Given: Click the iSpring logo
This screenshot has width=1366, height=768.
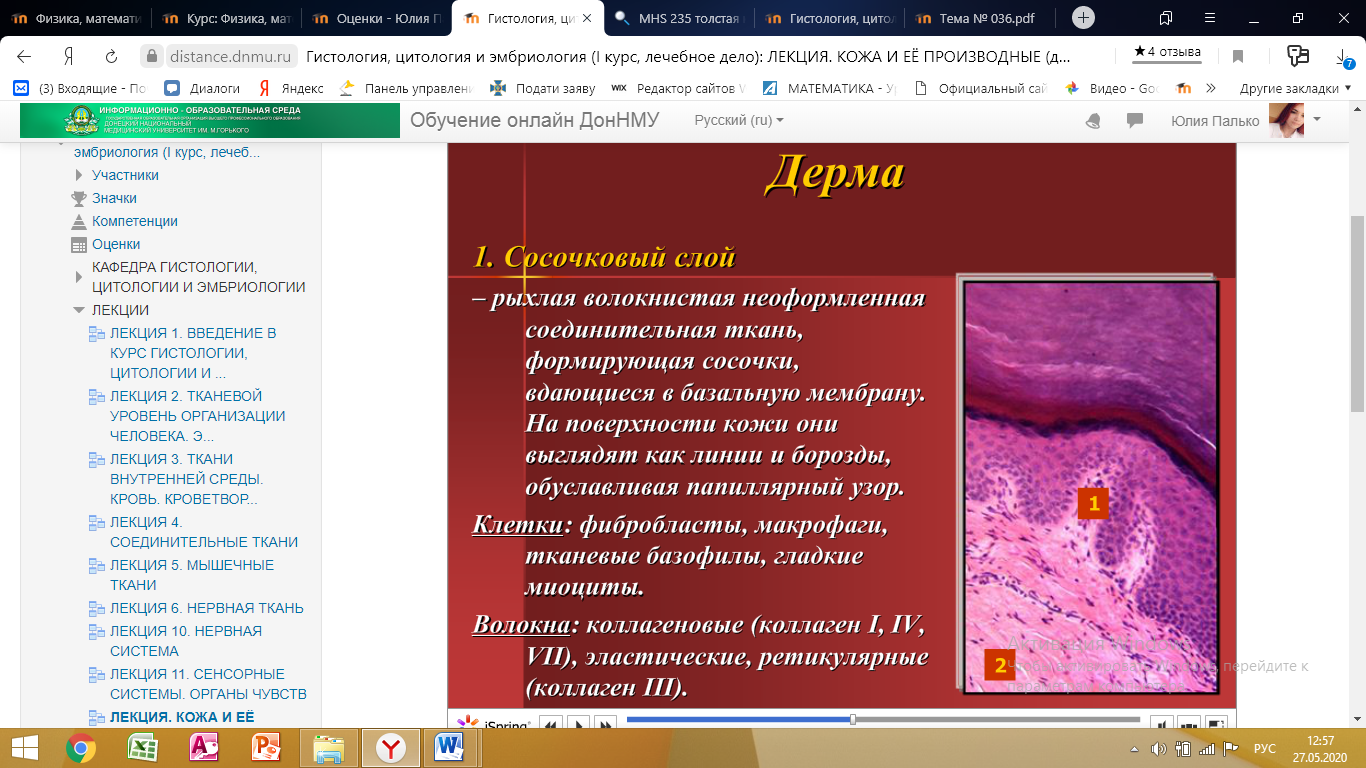Looking at the screenshot, I should tap(494, 724).
